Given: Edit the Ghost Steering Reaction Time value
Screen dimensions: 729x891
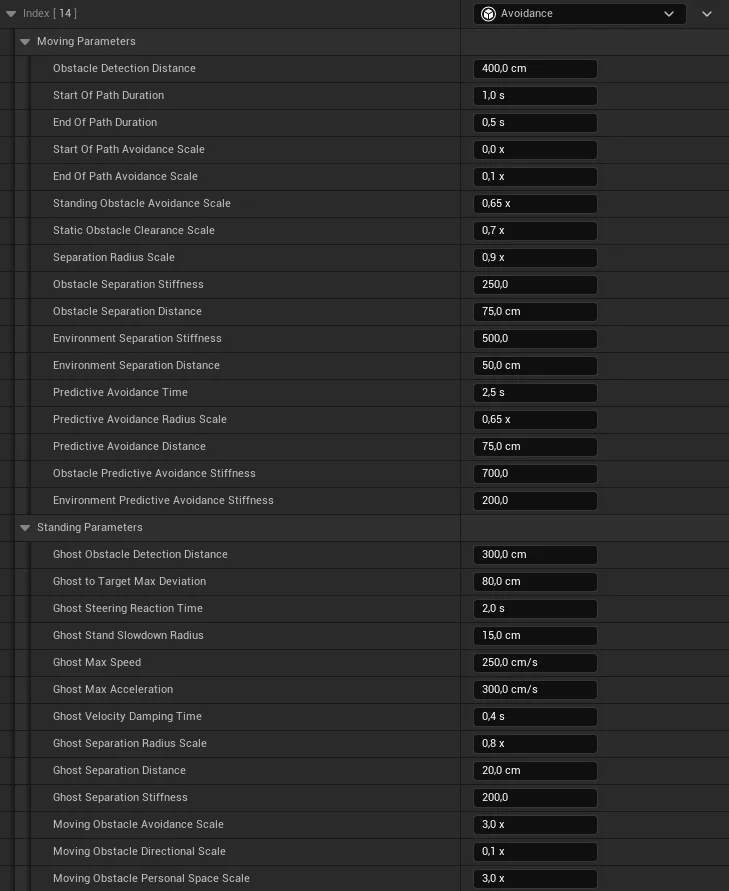Looking at the screenshot, I should (534, 609).
